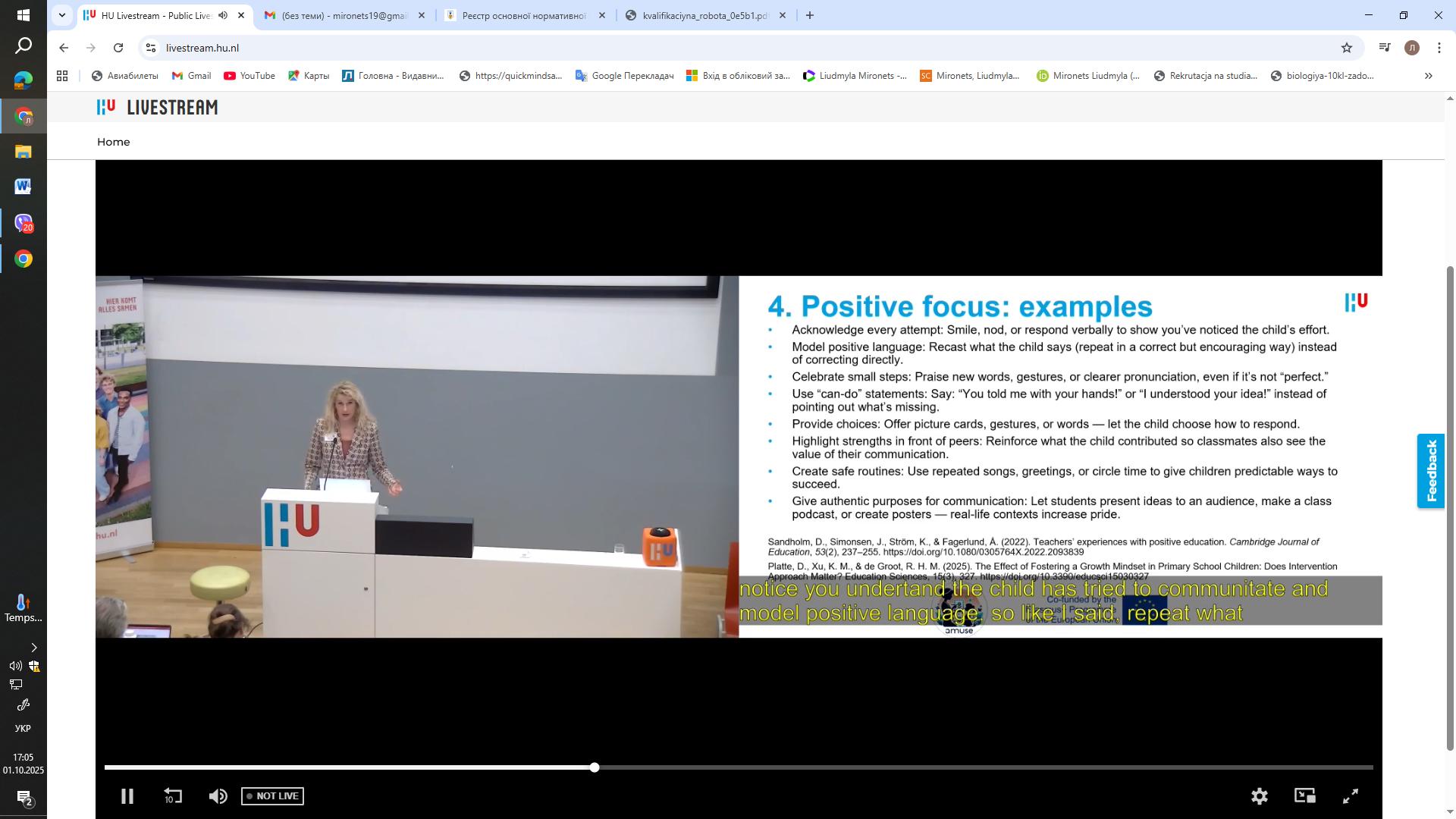Open Chrome three-dot menu
The height and width of the screenshot is (819, 1456).
[x=1439, y=48]
